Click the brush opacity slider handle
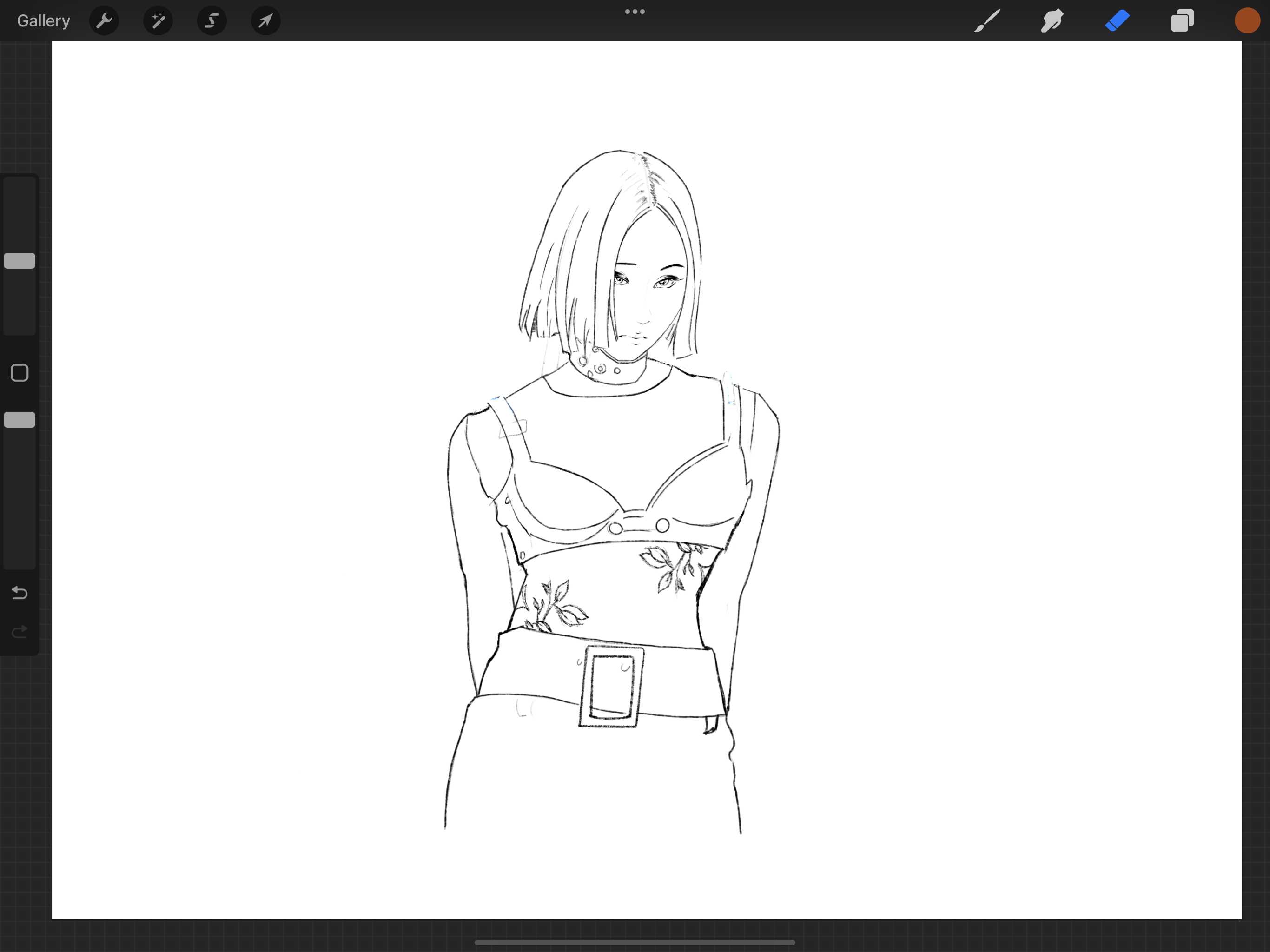1270x952 pixels. tap(20, 420)
